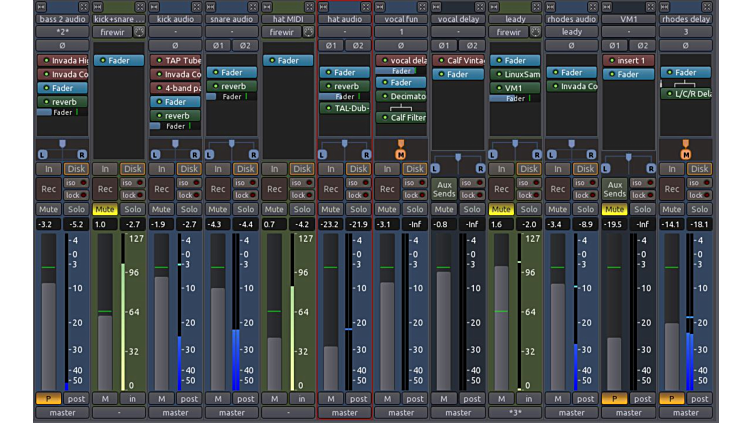Invert phase on bass 2 audio strip
Viewport: 752px width, 423px height.
click(62, 45)
